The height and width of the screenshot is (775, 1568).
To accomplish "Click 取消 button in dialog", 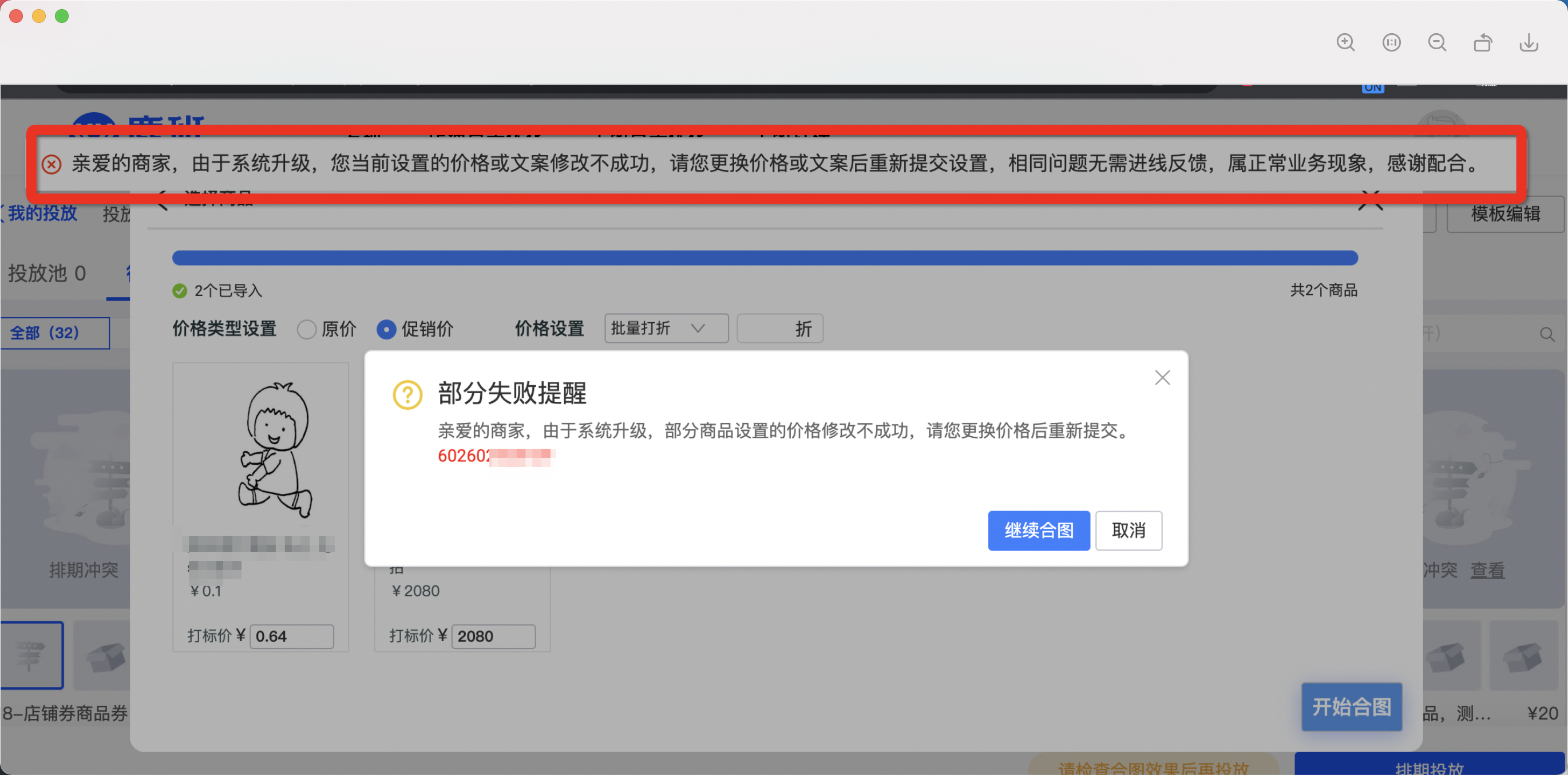I will coord(1129,530).
